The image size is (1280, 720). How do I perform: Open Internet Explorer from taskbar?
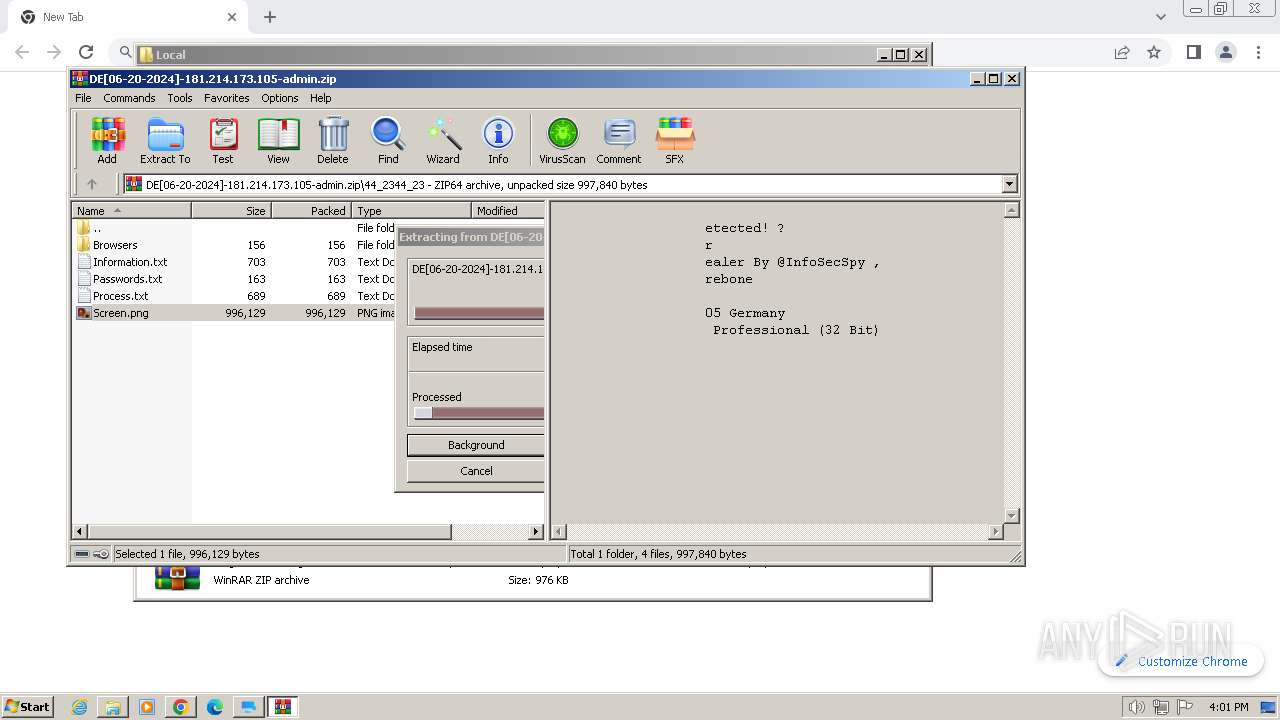coord(80,707)
